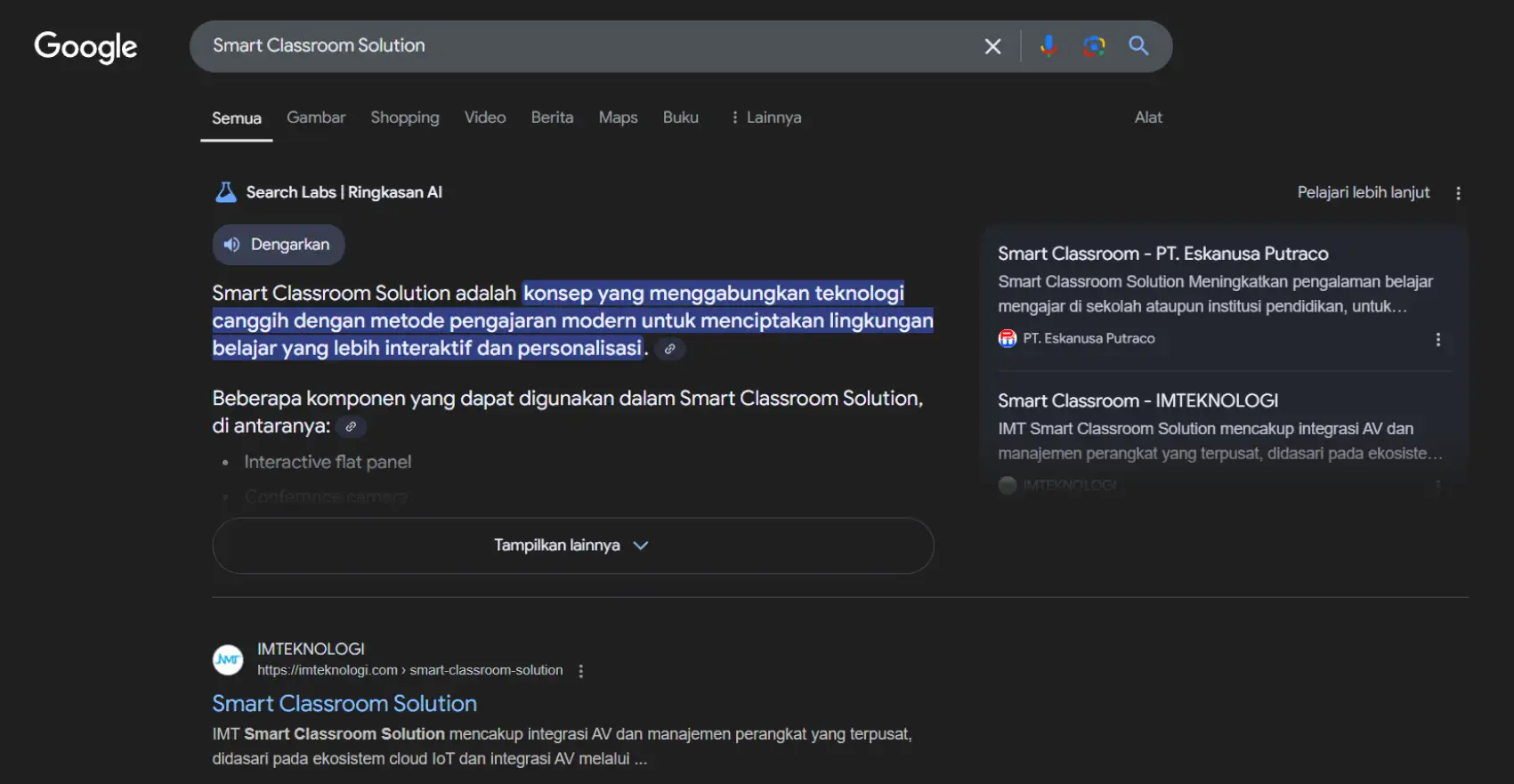Click the imteknologi.com URL breadcrumb
Screen dimensions: 1514x784
coord(409,671)
